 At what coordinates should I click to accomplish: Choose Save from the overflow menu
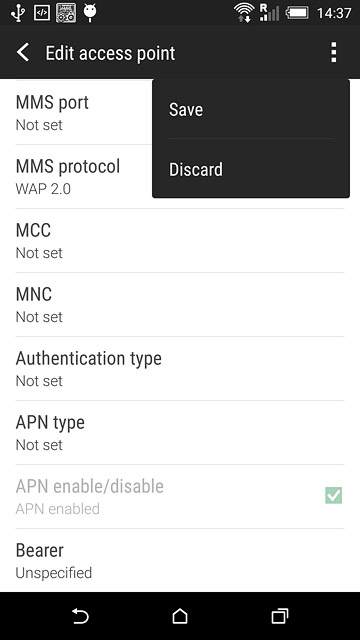251,109
